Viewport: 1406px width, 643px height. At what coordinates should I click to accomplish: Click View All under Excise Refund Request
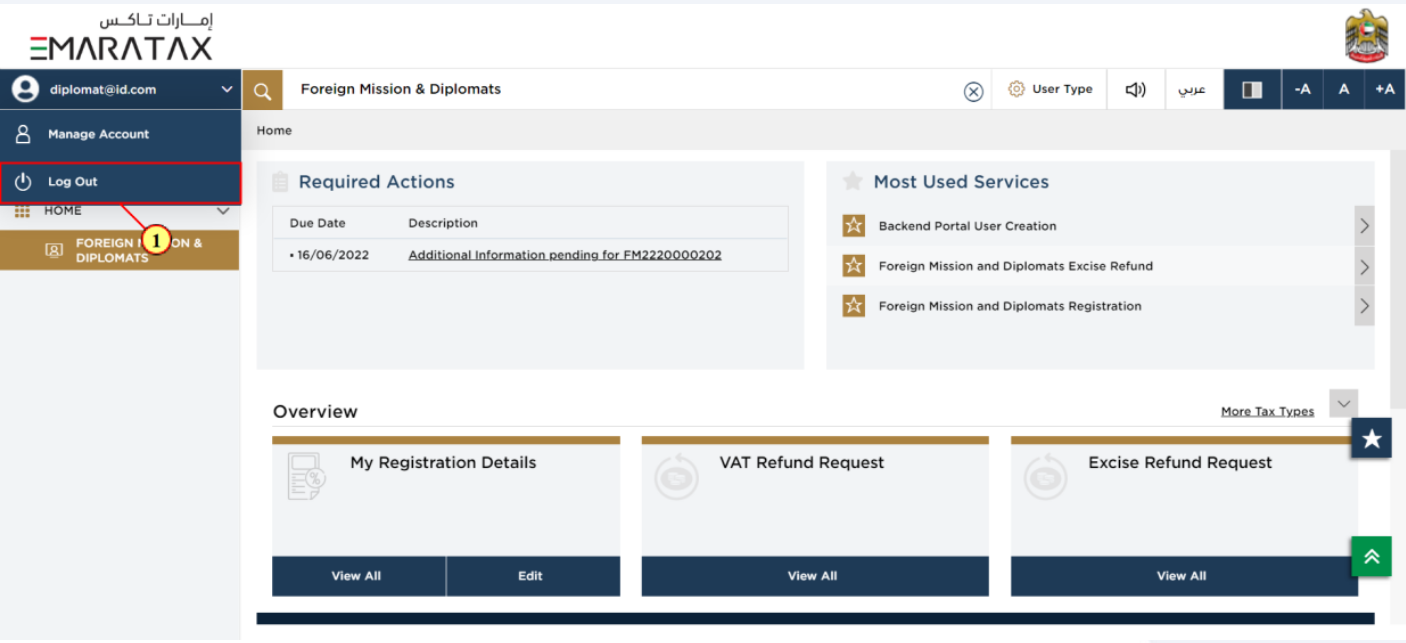(1184, 576)
